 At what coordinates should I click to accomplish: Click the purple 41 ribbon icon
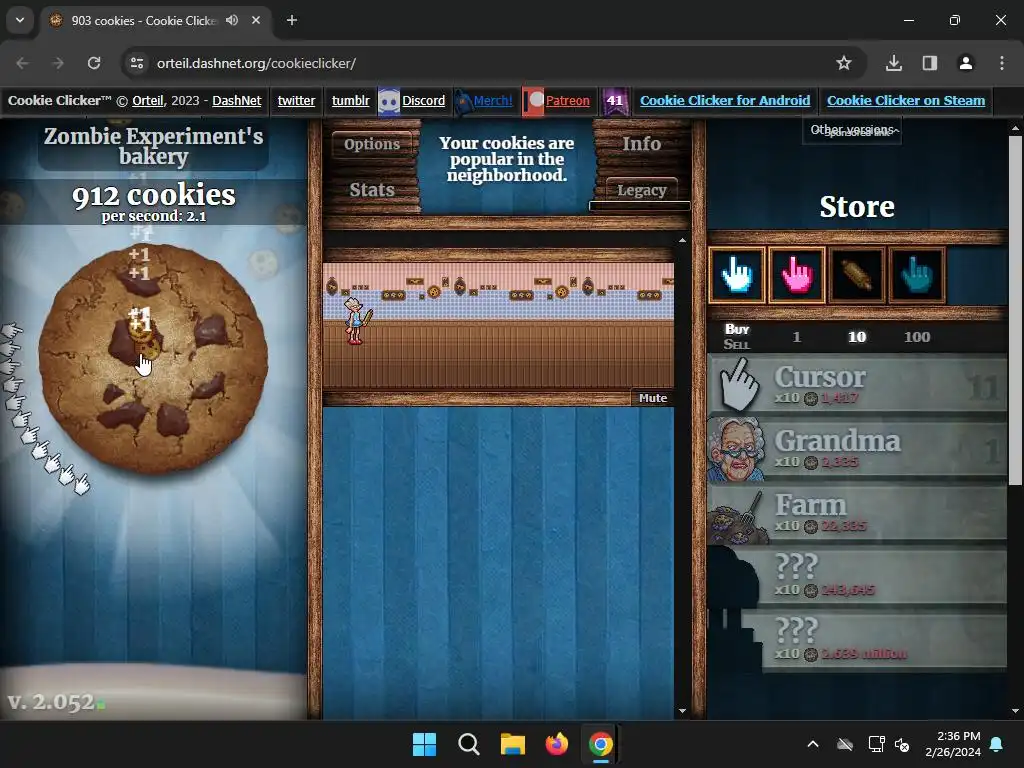coord(615,101)
